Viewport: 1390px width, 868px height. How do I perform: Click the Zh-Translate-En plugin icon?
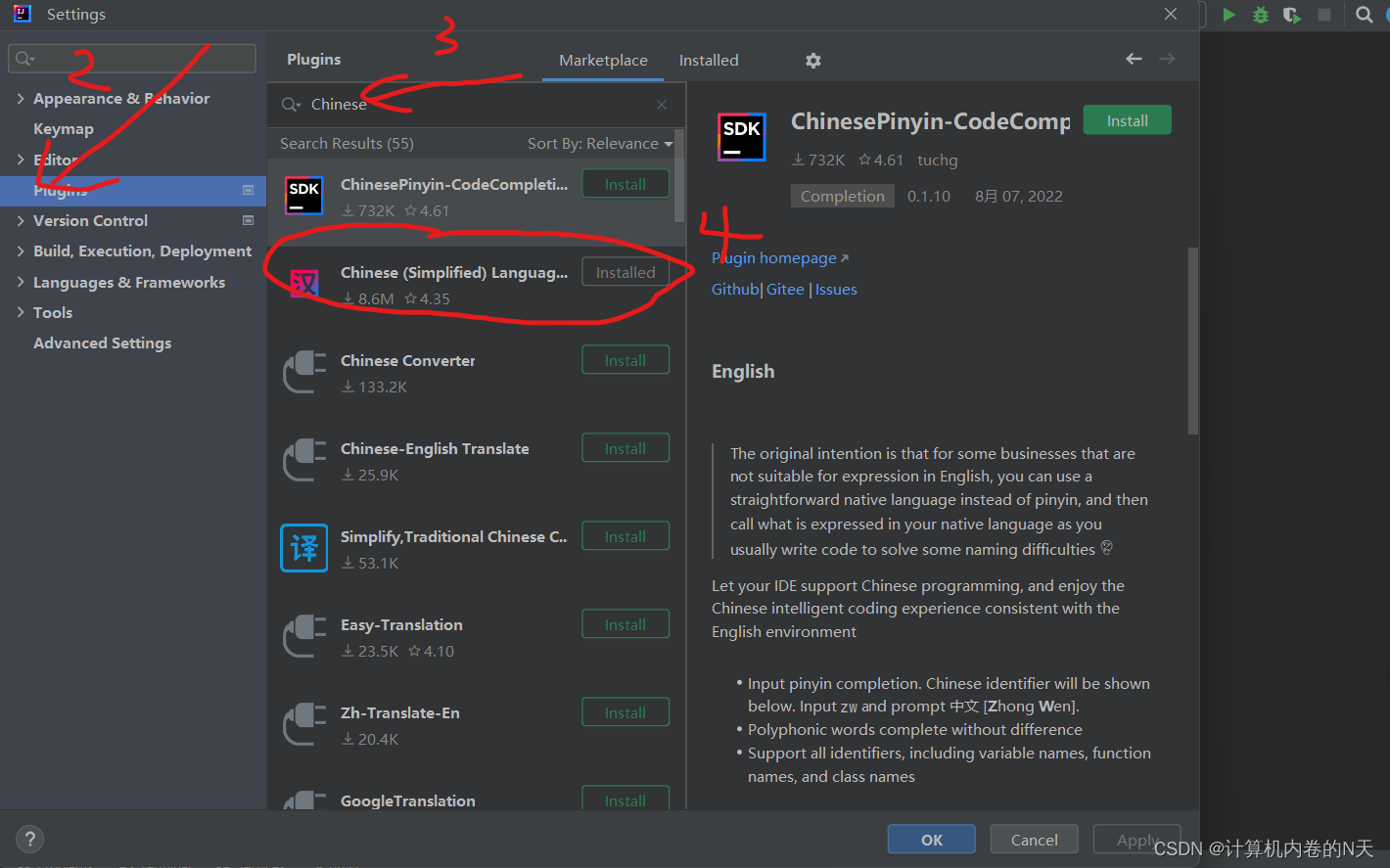click(x=303, y=724)
